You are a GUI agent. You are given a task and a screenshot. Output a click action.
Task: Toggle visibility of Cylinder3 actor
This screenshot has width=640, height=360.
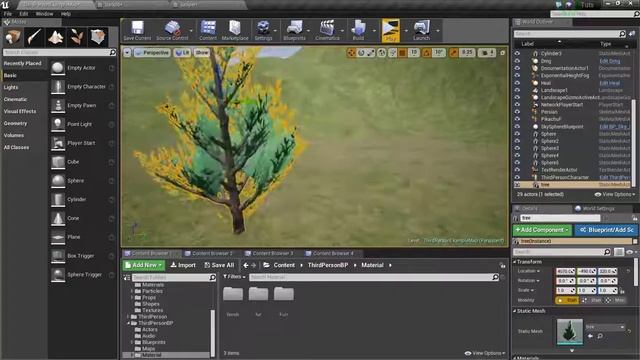point(517,53)
